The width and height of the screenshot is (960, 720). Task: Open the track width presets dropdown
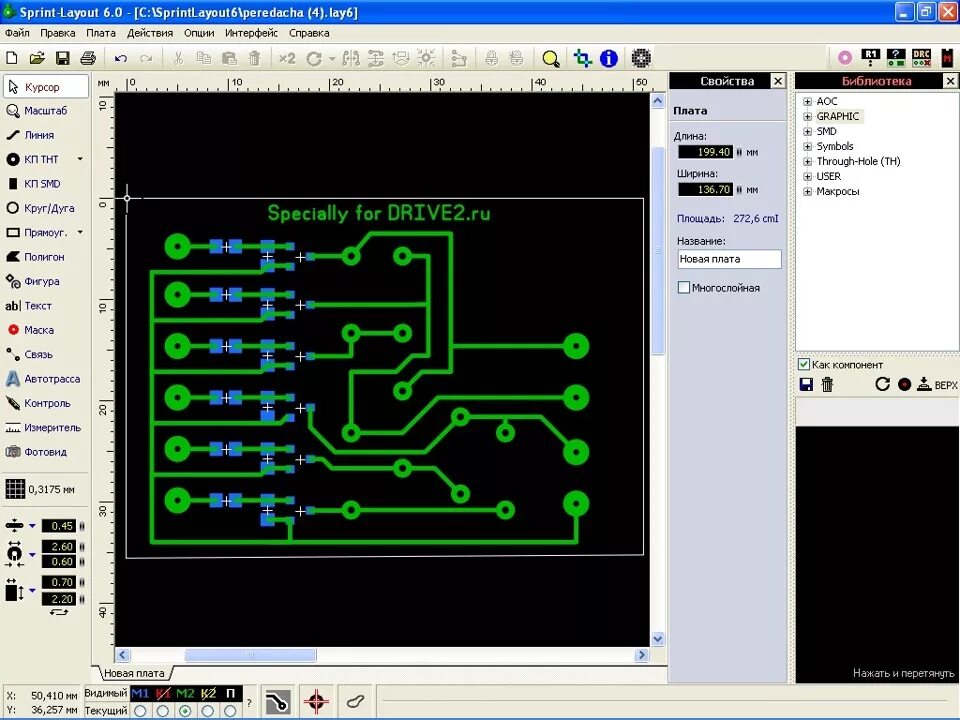pyautogui.click(x=32, y=526)
